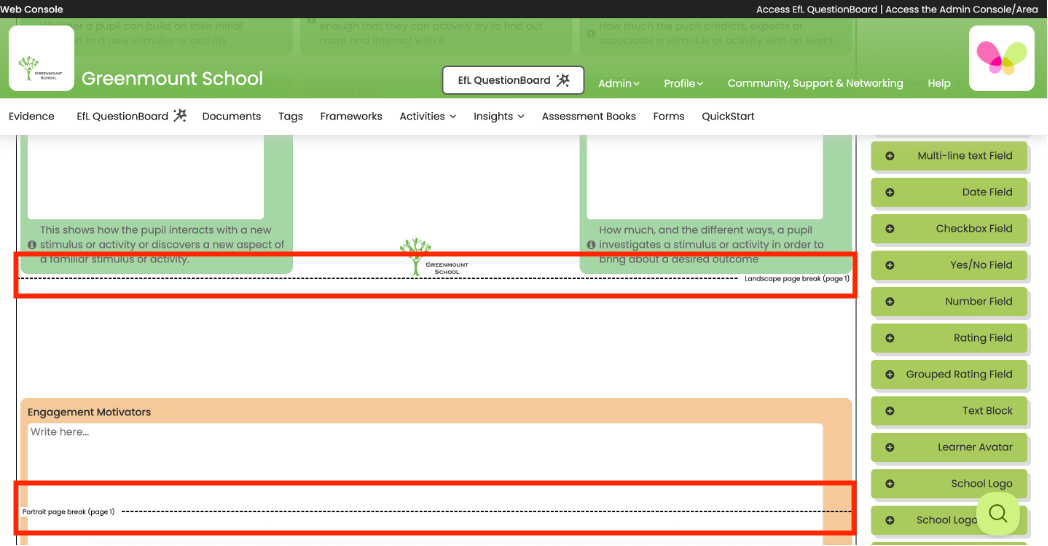Add a Yes/No Field
This screenshot has width=1048, height=546.
pyautogui.click(x=949, y=265)
